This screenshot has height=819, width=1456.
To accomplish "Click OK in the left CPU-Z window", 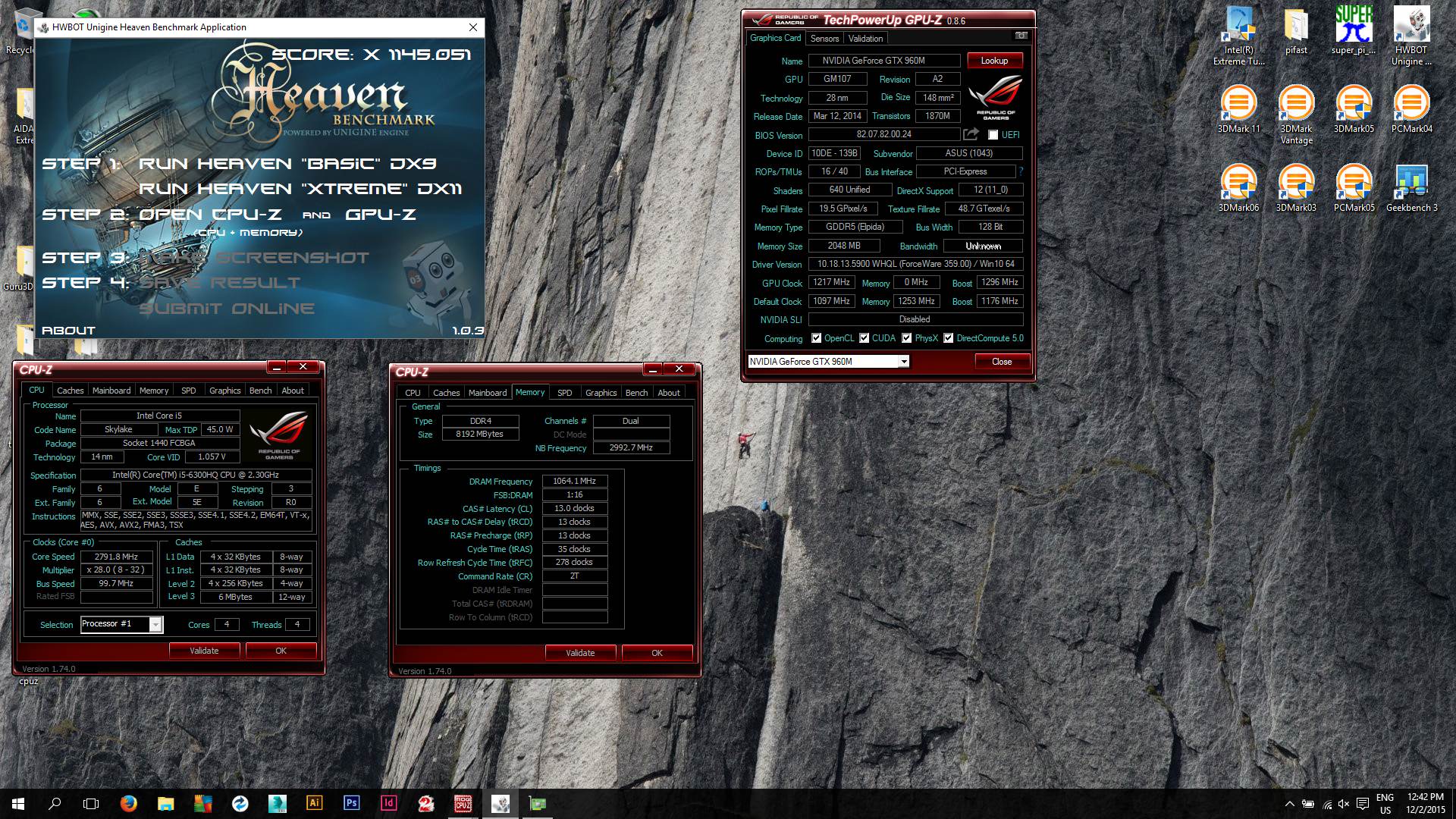I will tap(281, 651).
